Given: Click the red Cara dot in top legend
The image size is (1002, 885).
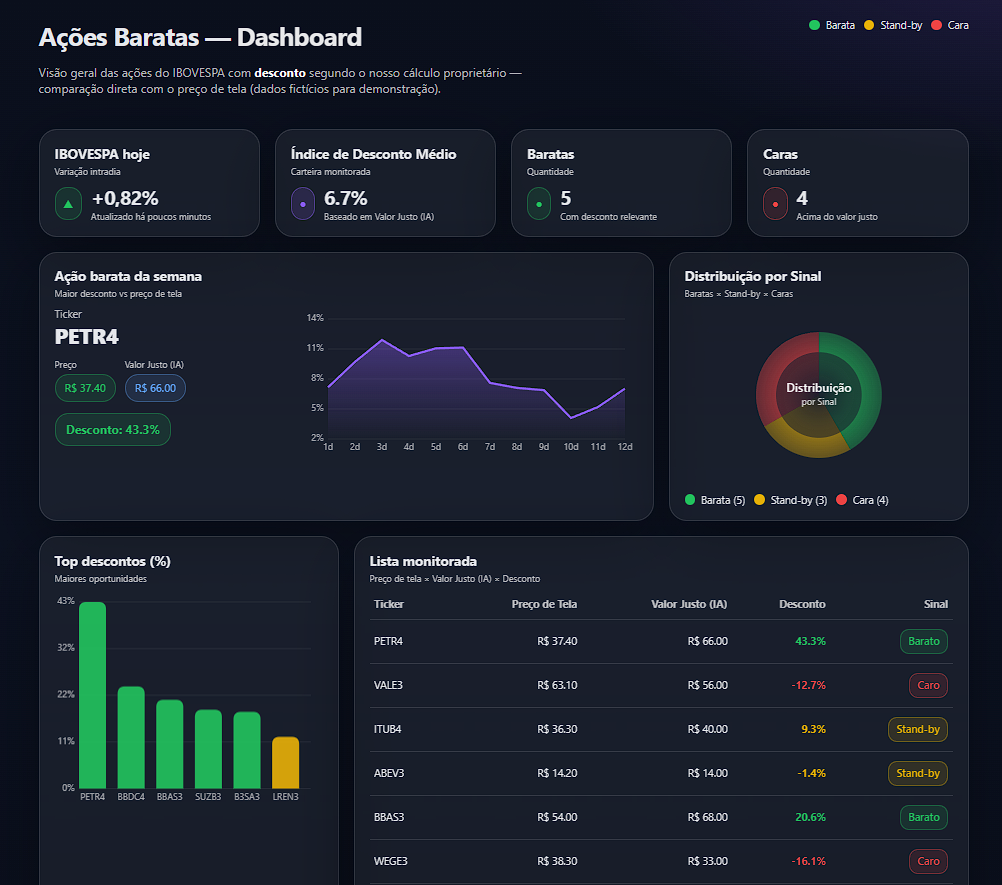Looking at the screenshot, I should click(x=936, y=25).
